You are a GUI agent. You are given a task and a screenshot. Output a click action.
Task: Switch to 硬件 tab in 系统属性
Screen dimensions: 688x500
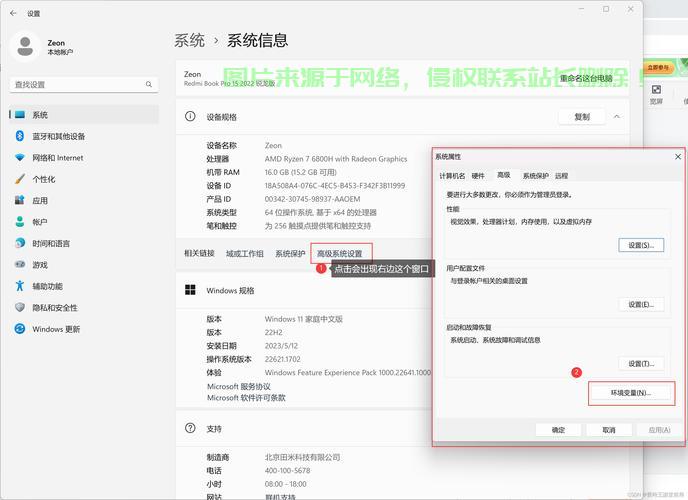pos(478,176)
